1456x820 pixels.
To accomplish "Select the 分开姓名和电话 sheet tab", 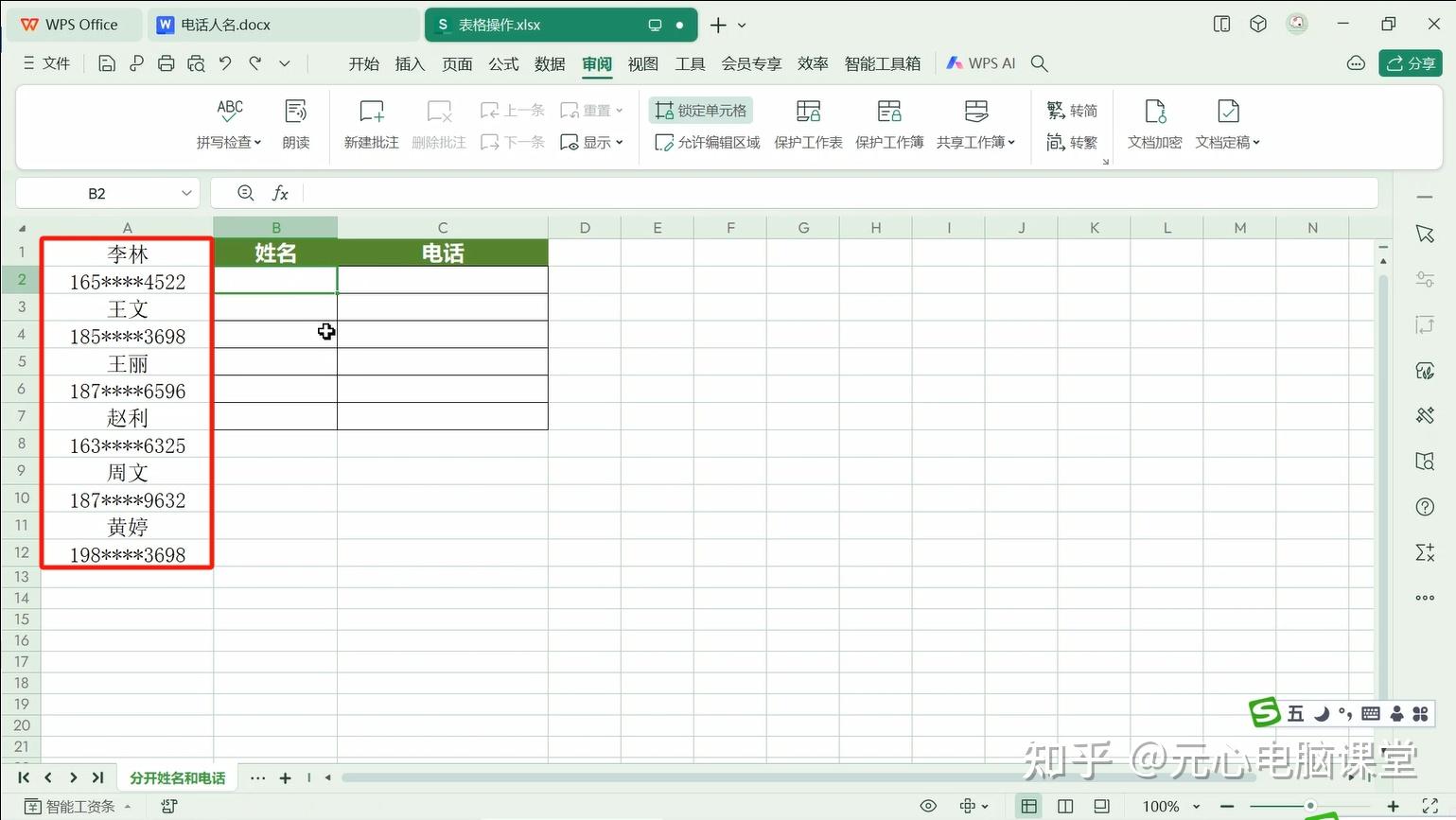I will tap(178, 777).
